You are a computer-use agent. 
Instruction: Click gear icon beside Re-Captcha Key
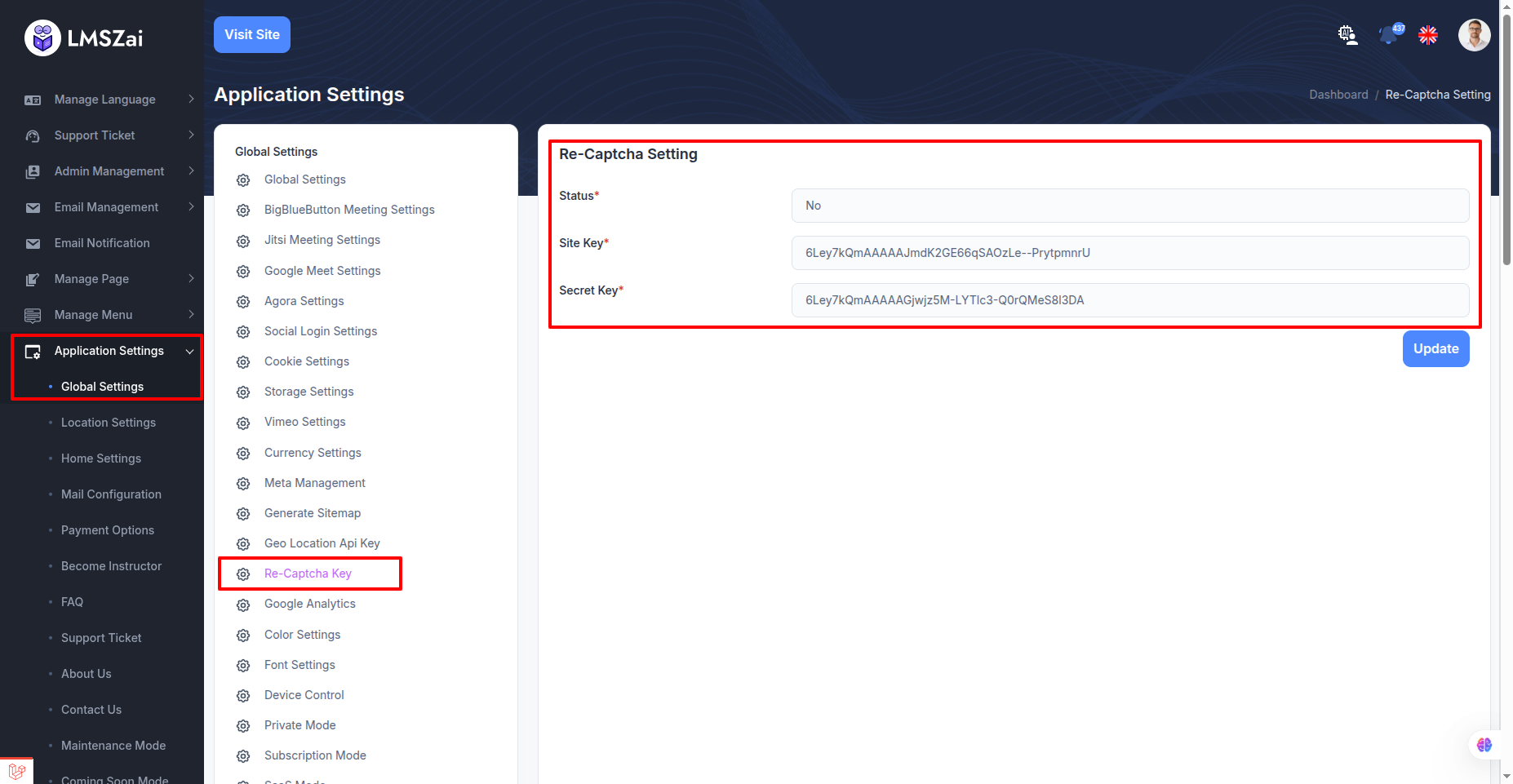pyautogui.click(x=243, y=574)
